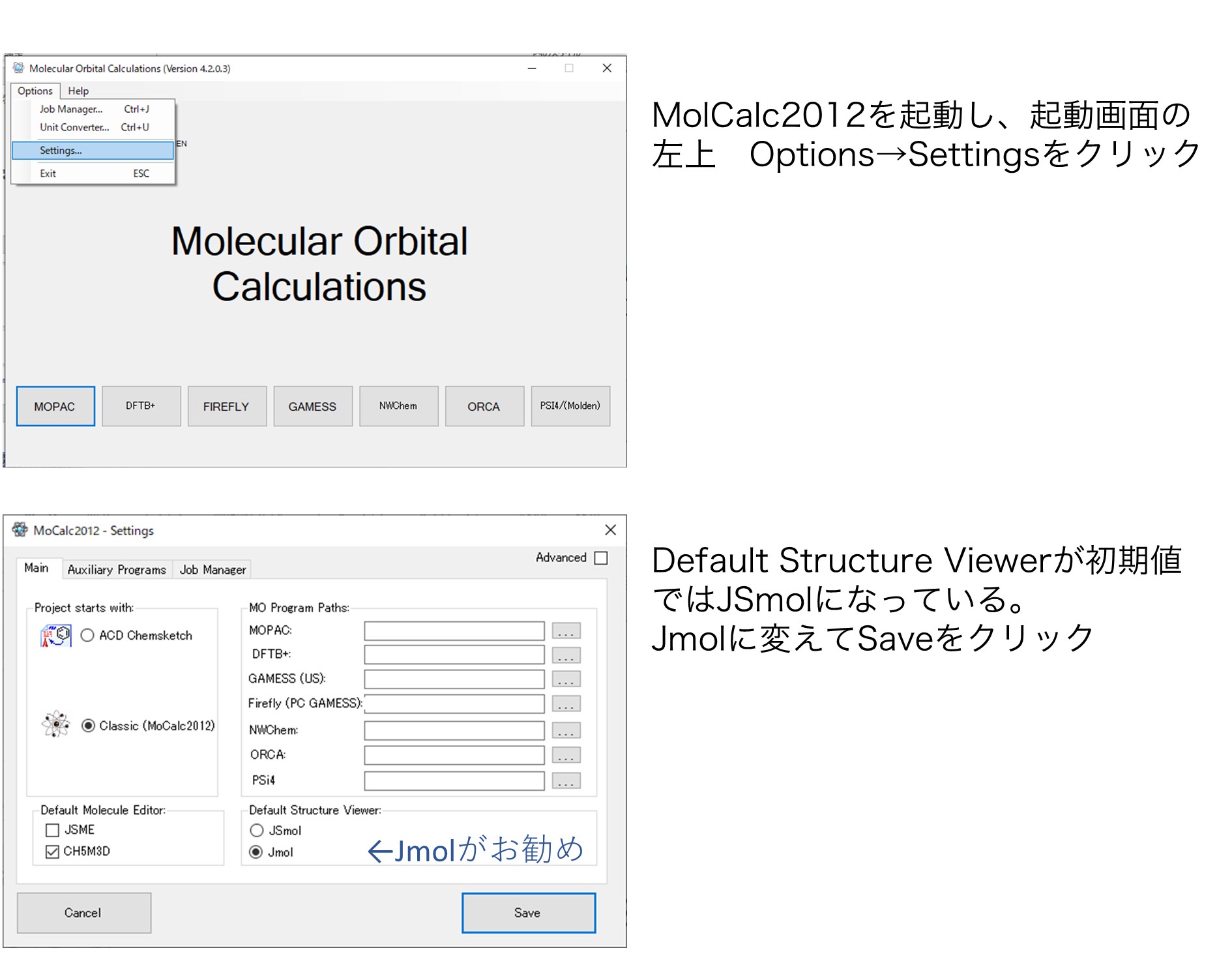The height and width of the screenshot is (978, 1232).
Task: Browse for the NWChem program path
Action: point(566,730)
